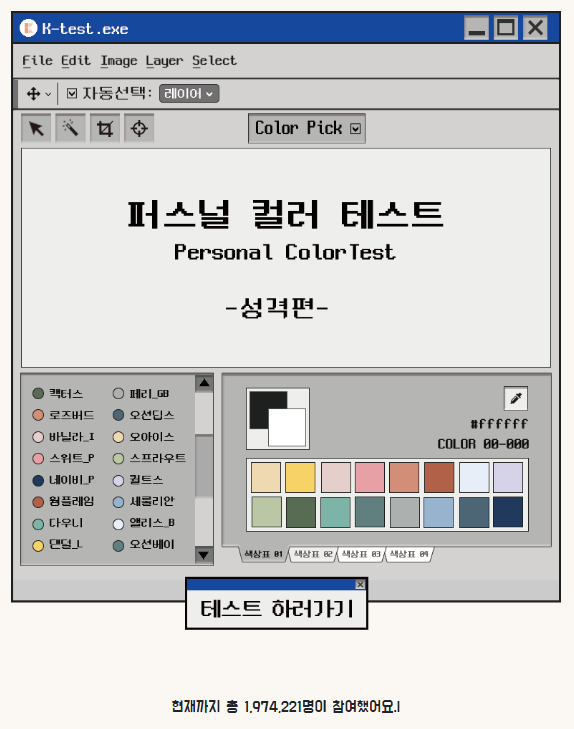Choose the 오션베이 color option
Viewport: 574px width, 729px height.
coord(143,544)
